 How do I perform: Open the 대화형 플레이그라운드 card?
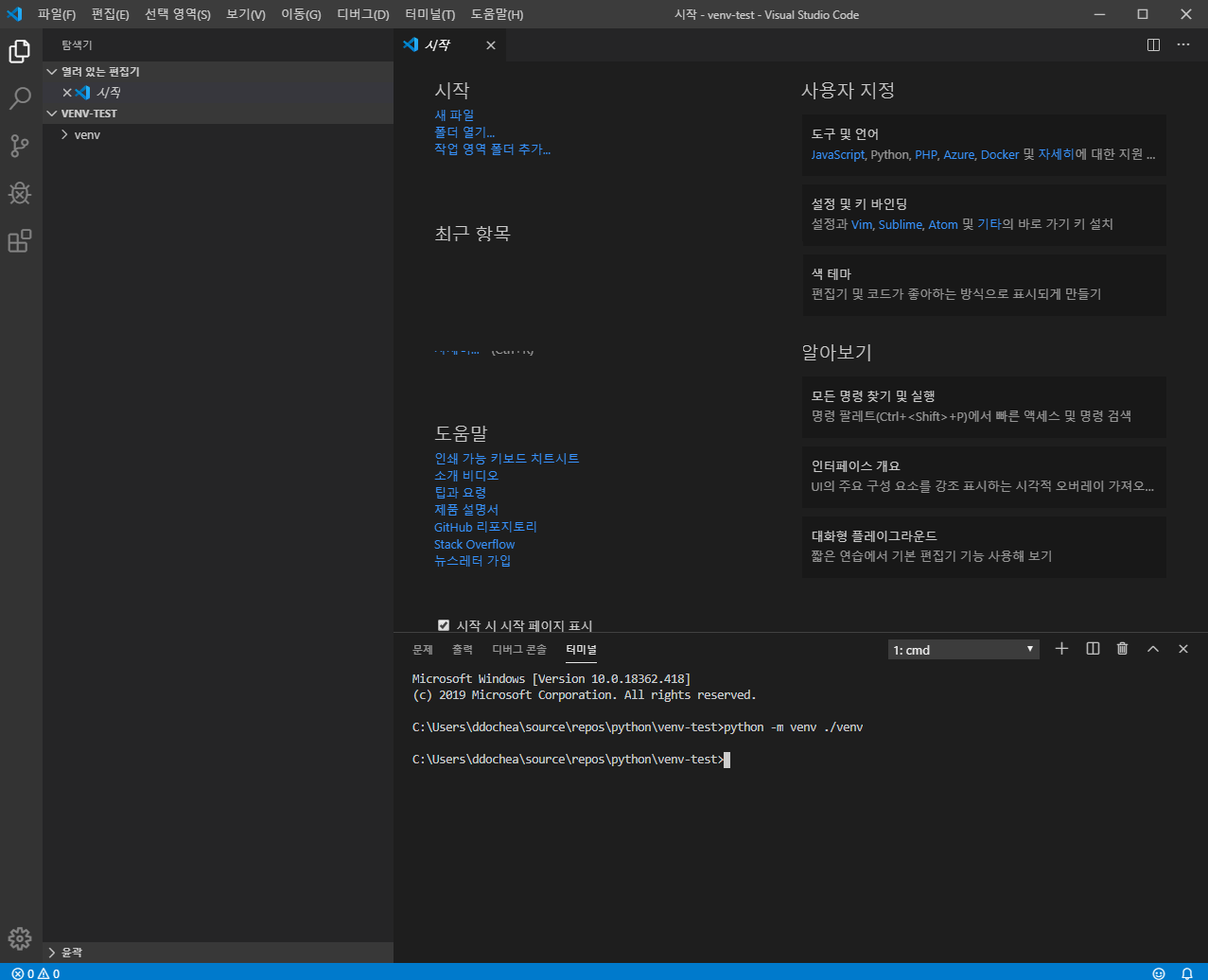pyautogui.click(x=984, y=546)
